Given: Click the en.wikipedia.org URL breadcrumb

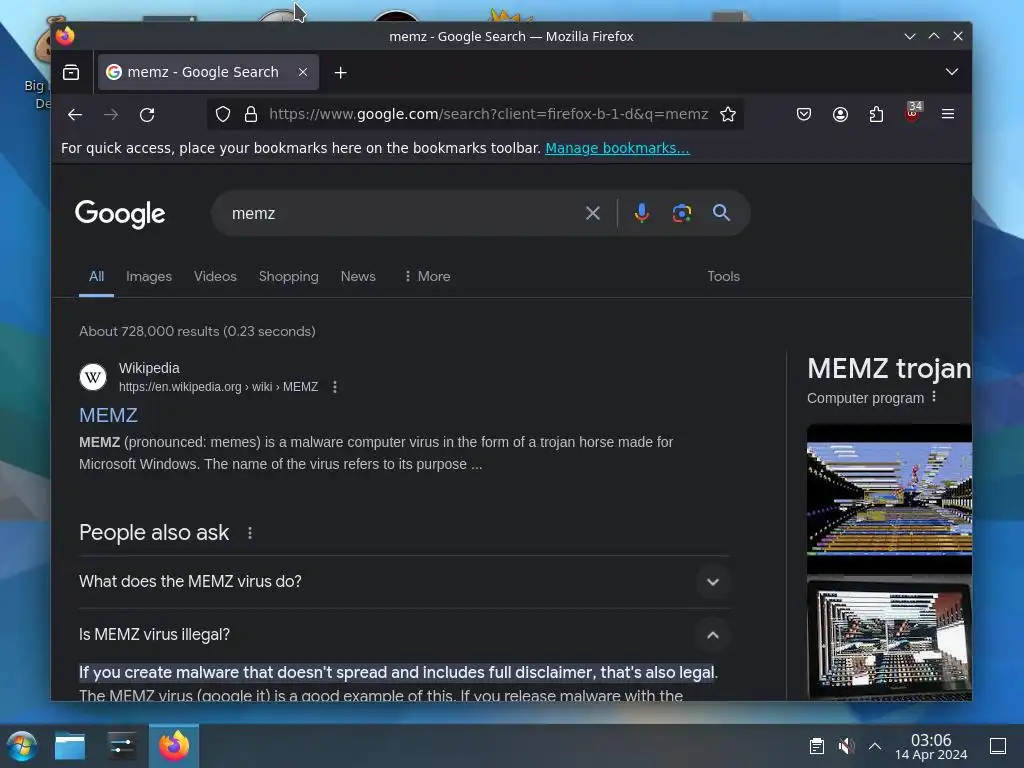Looking at the screenshot, I should pos(218,387).
